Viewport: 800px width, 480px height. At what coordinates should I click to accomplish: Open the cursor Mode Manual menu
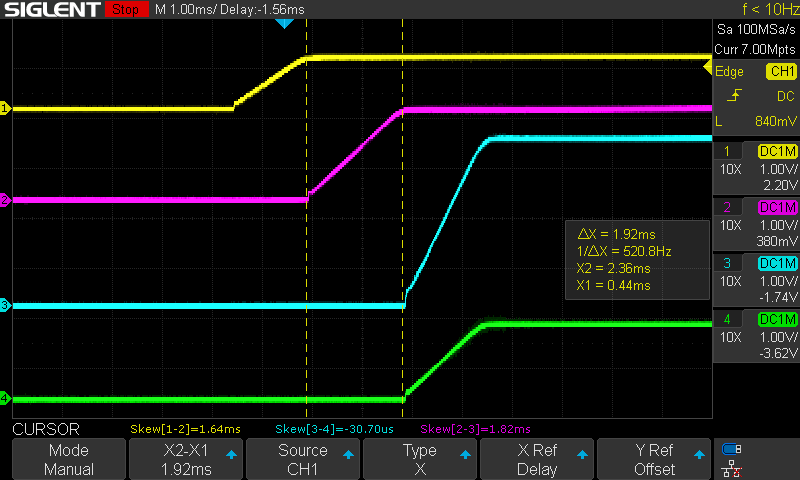69,460
